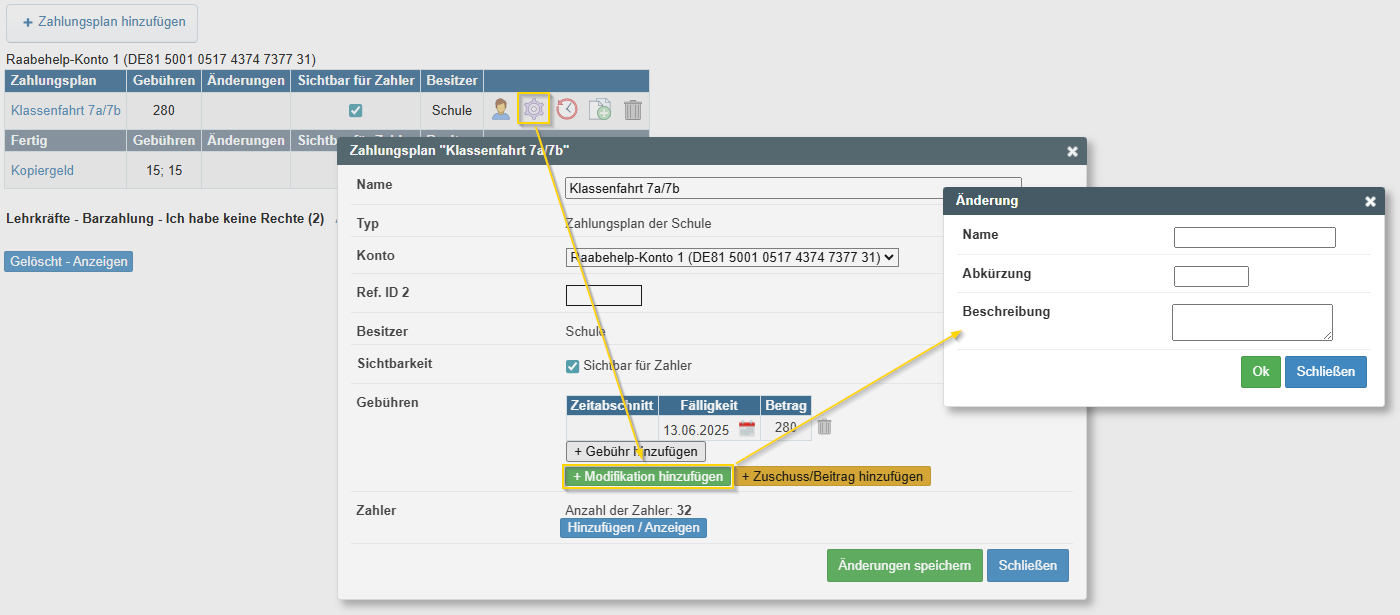Remove the 280 fee row via trash icon
The width and height of the screenshot is (1400, 615).
pos(824,427)
